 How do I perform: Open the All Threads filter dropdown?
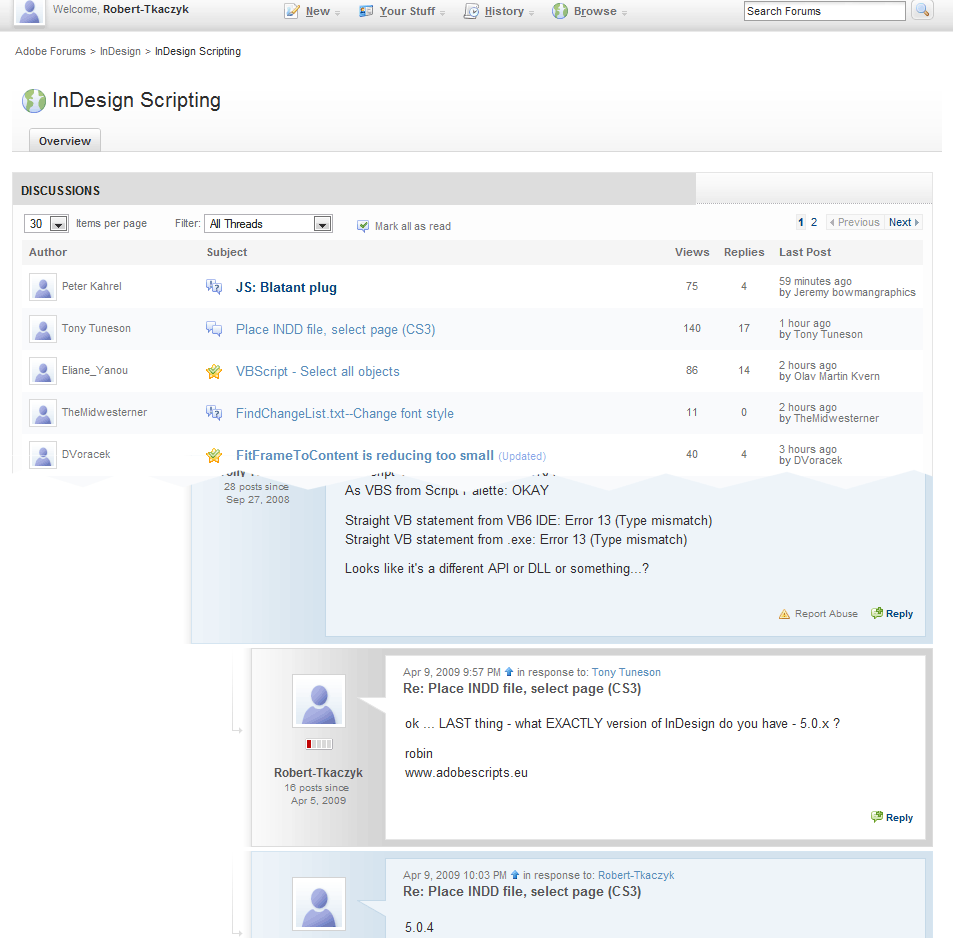(x=268, y=224)
